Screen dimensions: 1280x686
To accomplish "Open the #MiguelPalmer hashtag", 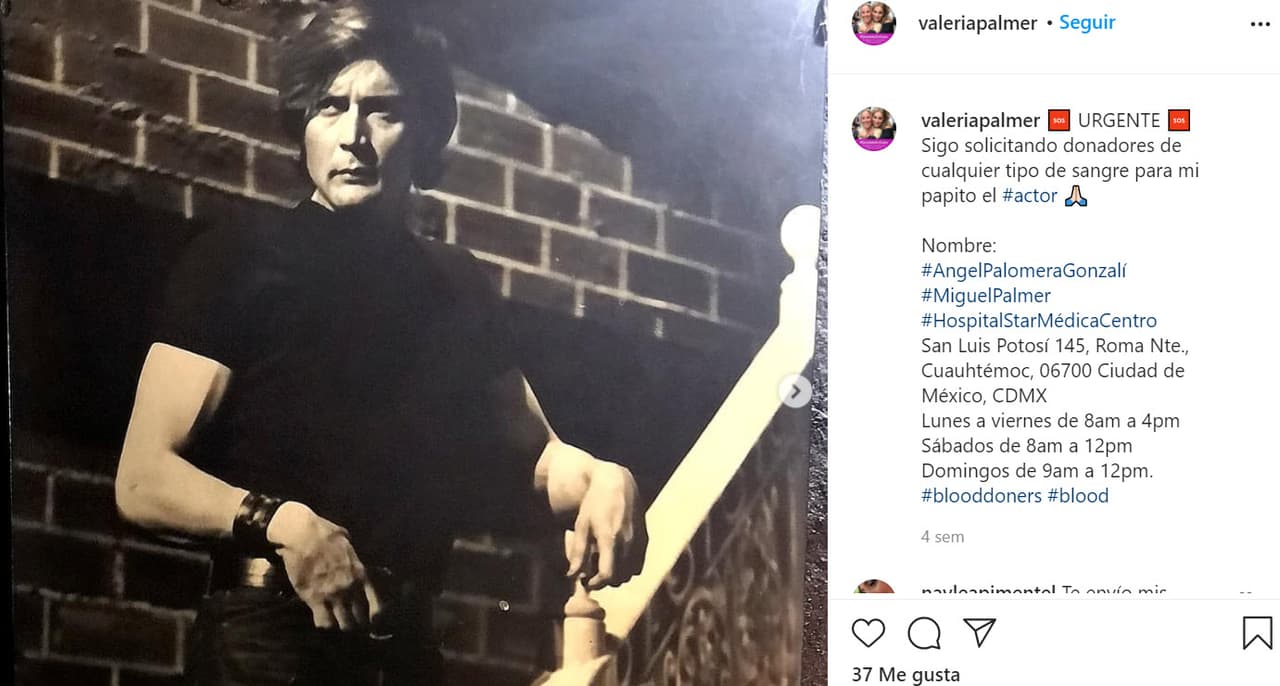I will pyautogui.click(x=985, y=295).
